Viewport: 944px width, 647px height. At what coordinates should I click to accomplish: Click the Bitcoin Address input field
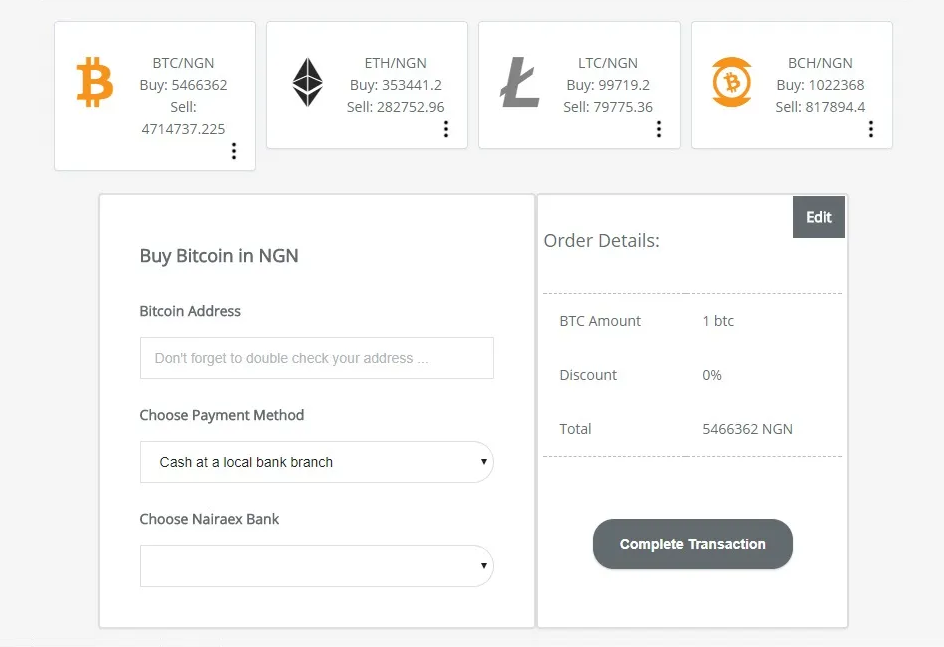317,358
